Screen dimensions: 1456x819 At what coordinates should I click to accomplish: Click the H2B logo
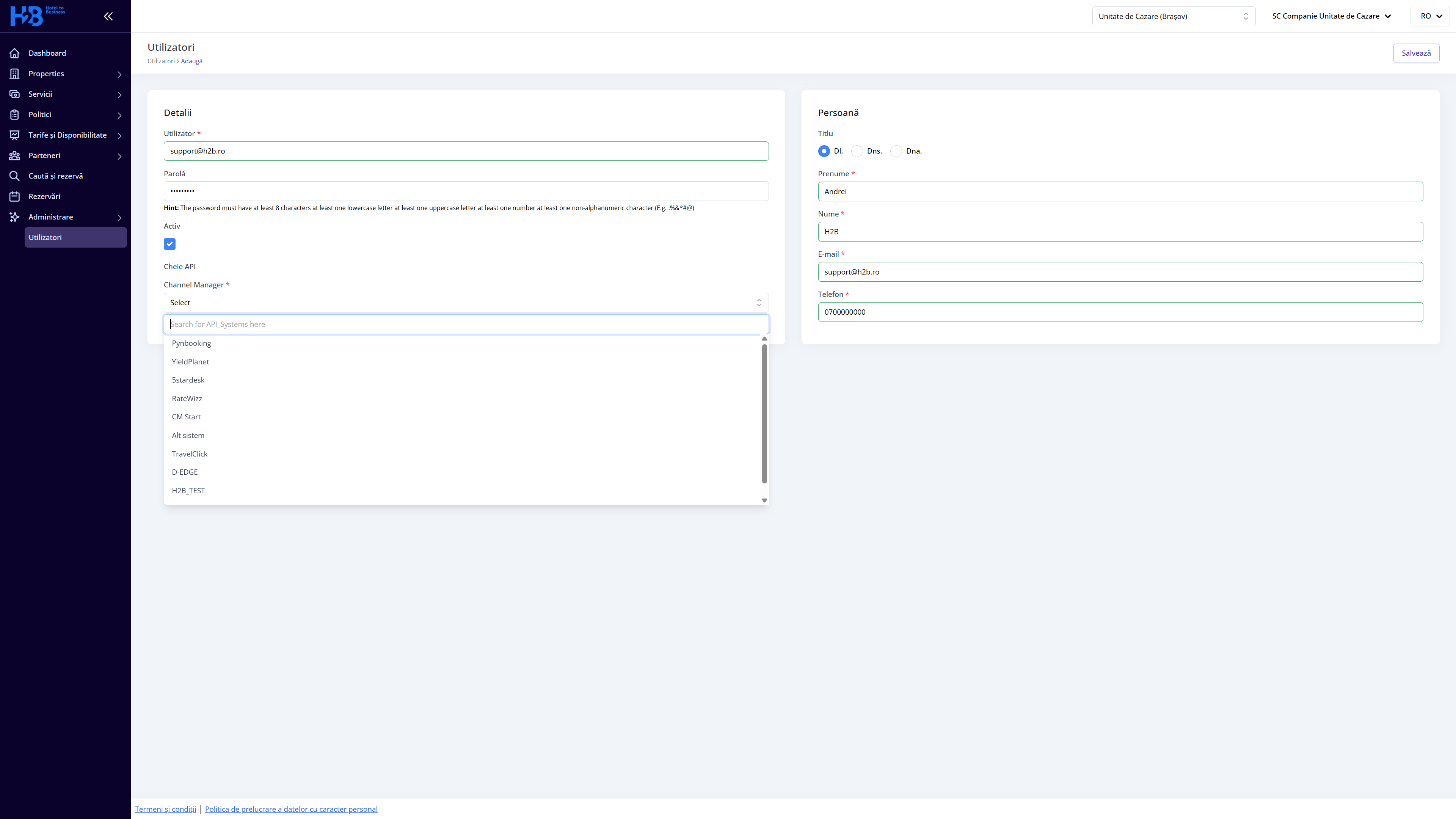[x=37, y=16]
